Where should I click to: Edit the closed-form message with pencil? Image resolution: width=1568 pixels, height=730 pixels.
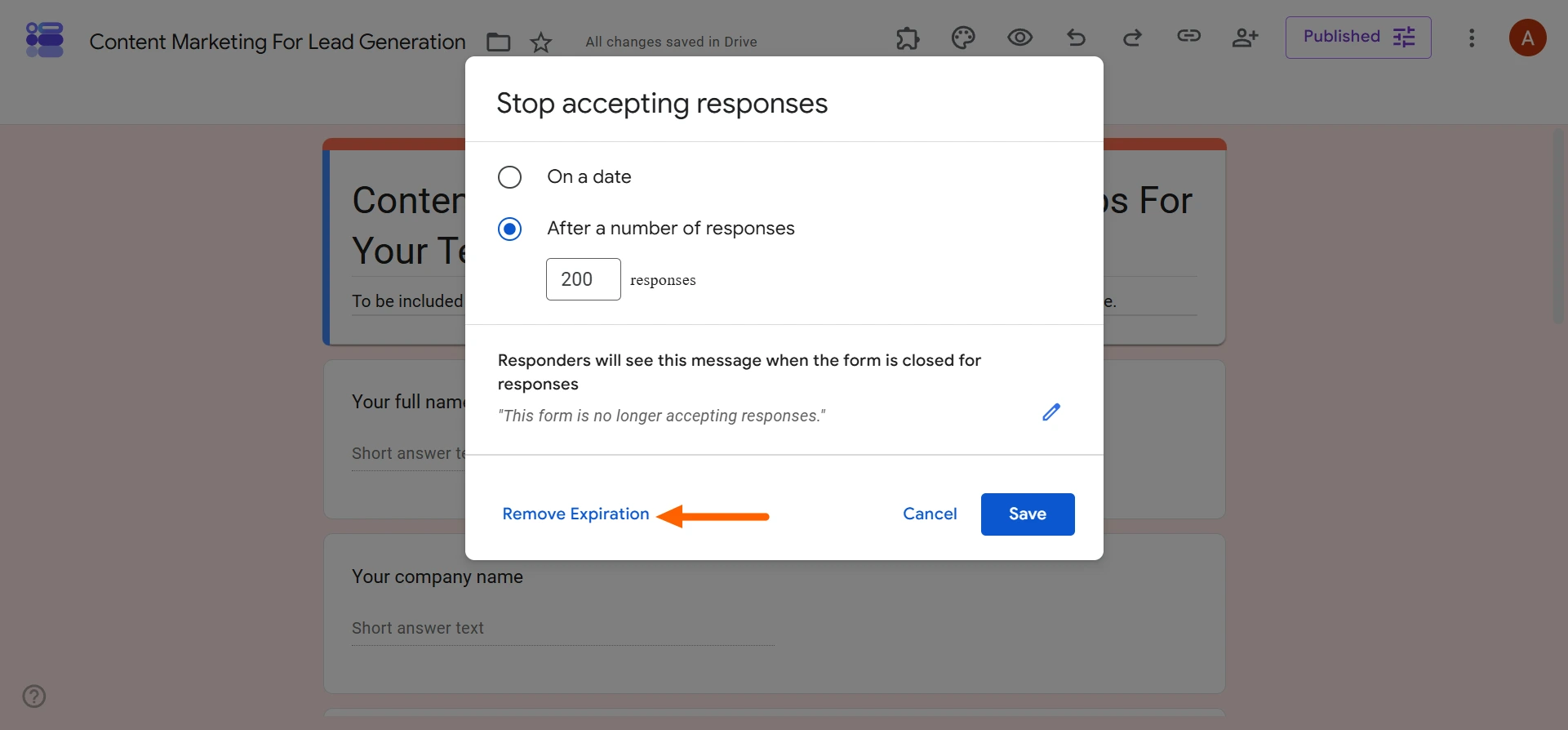click(1051, 412)
